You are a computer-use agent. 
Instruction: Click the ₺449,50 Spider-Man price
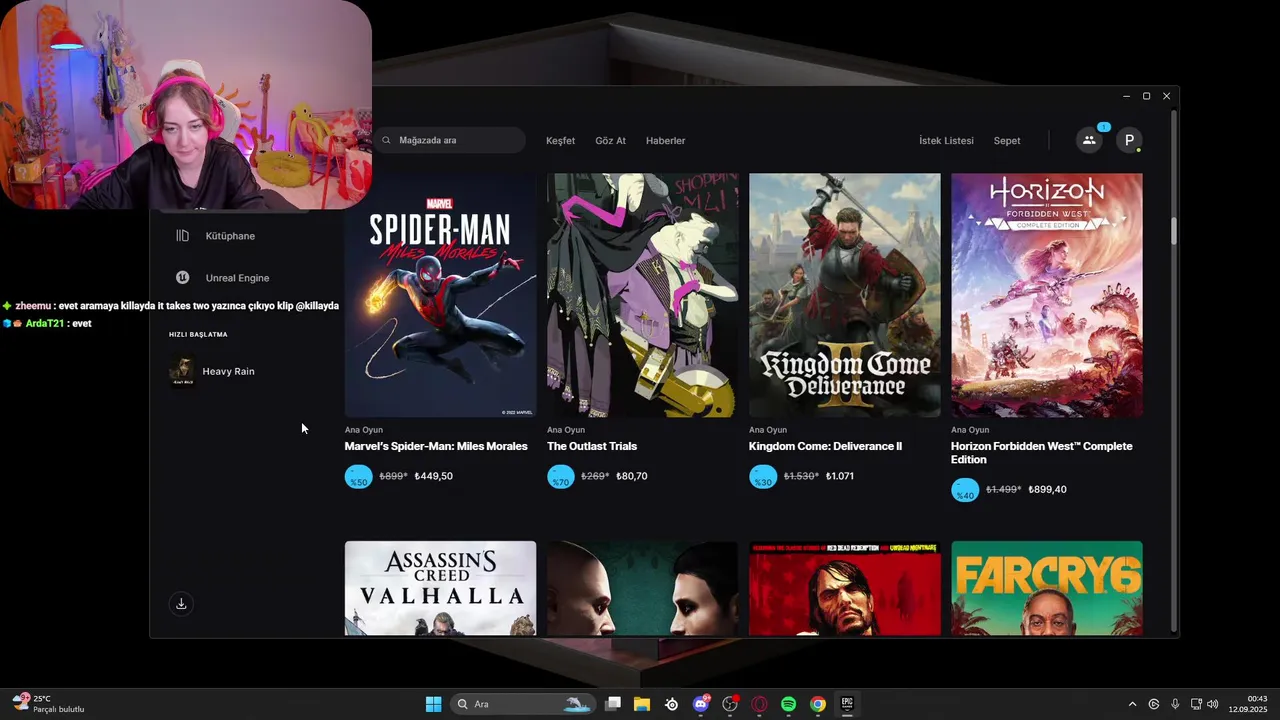[433, 476]
